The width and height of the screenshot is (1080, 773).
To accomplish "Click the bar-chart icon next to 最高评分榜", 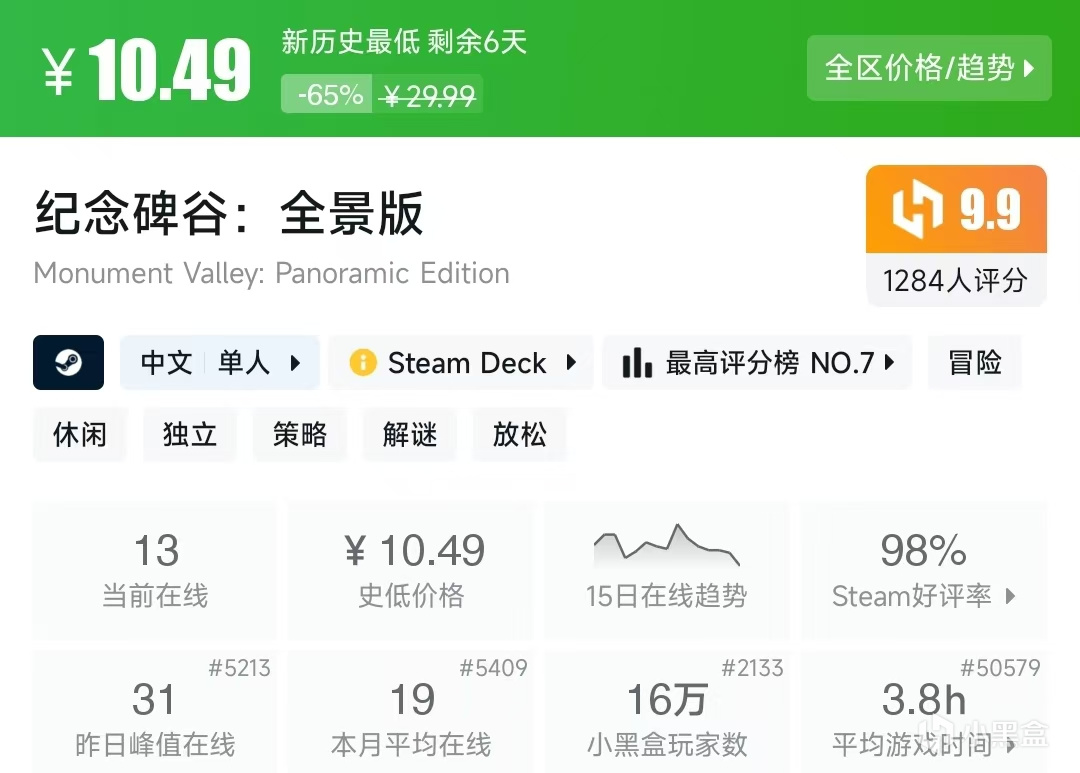I will pos(637,362).
